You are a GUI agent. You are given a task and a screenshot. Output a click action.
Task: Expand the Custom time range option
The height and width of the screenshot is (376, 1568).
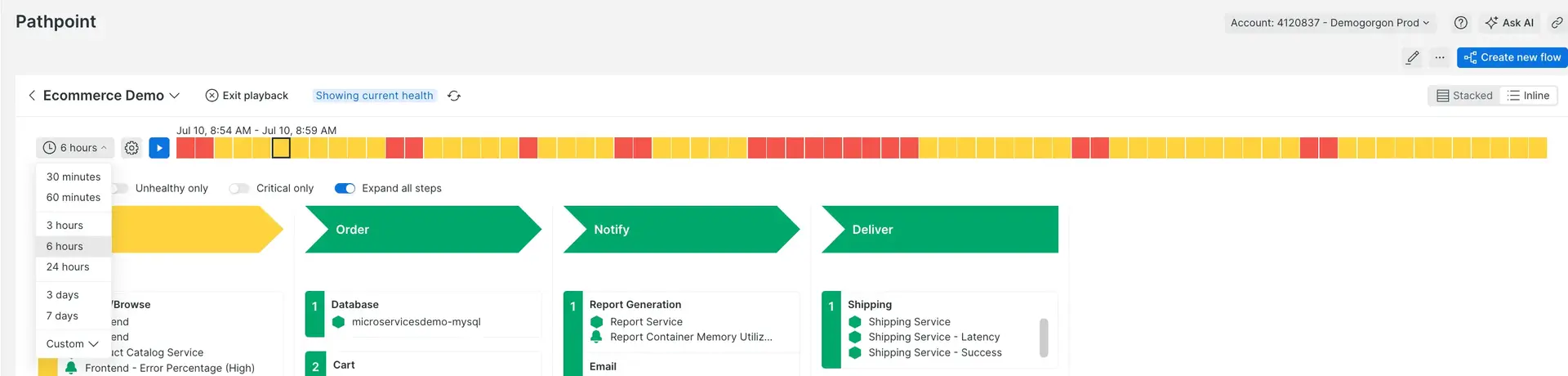tap(72, 344)
